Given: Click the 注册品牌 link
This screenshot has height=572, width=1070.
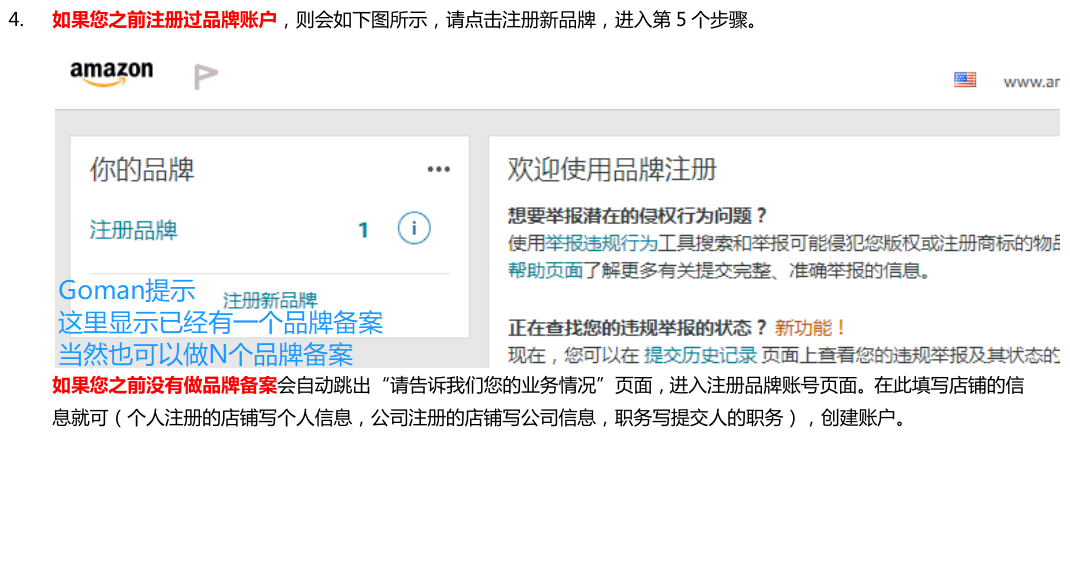Looking at the screenshot, I should 133,230.
